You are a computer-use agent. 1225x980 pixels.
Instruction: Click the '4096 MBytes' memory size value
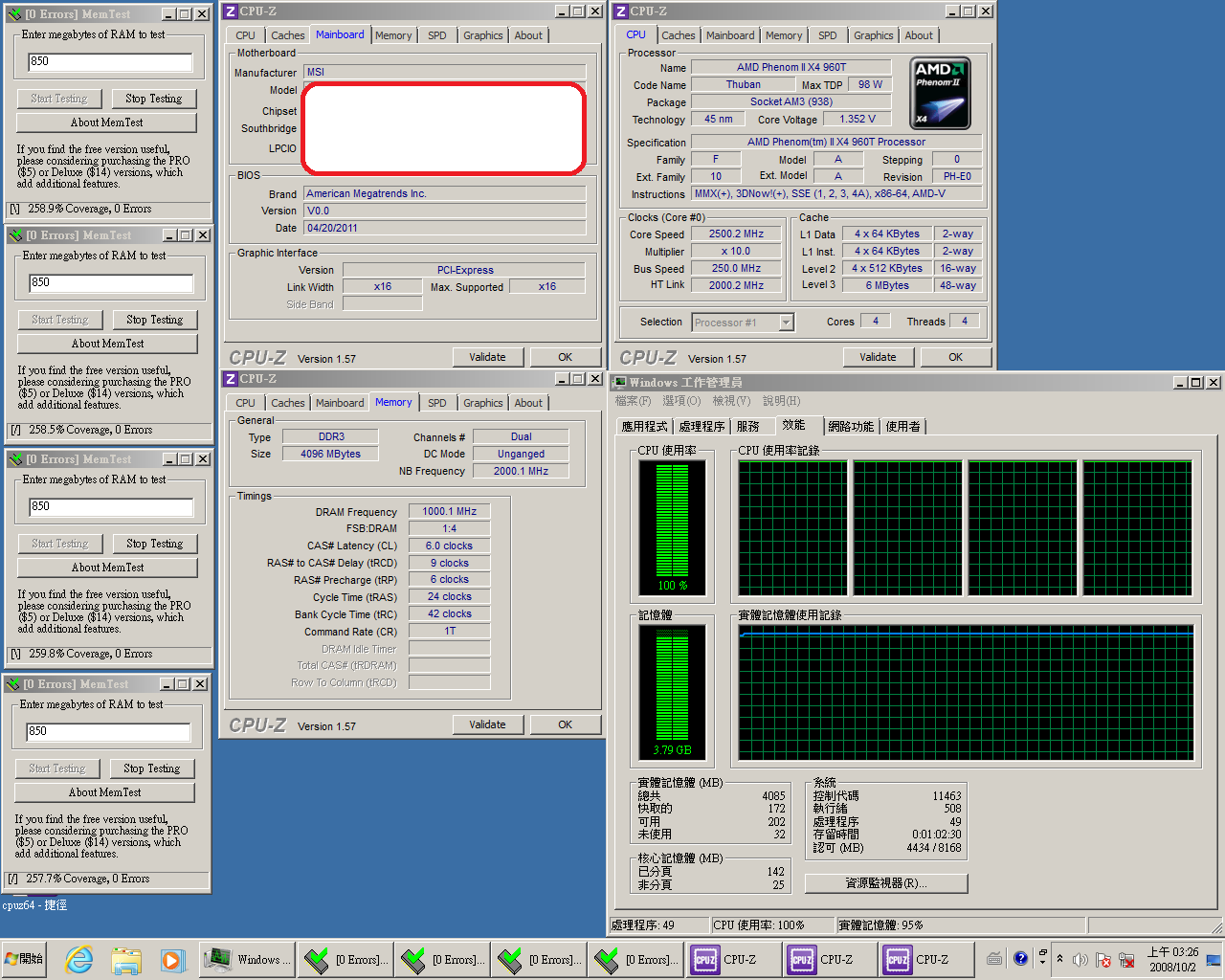click(x=330, y=454)
